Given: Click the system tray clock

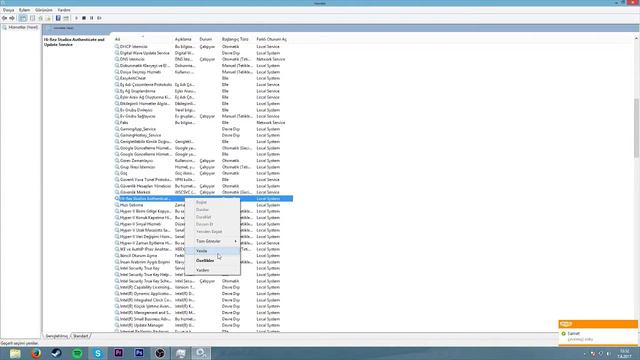Looking at the screenshot, I should [624, 353].
